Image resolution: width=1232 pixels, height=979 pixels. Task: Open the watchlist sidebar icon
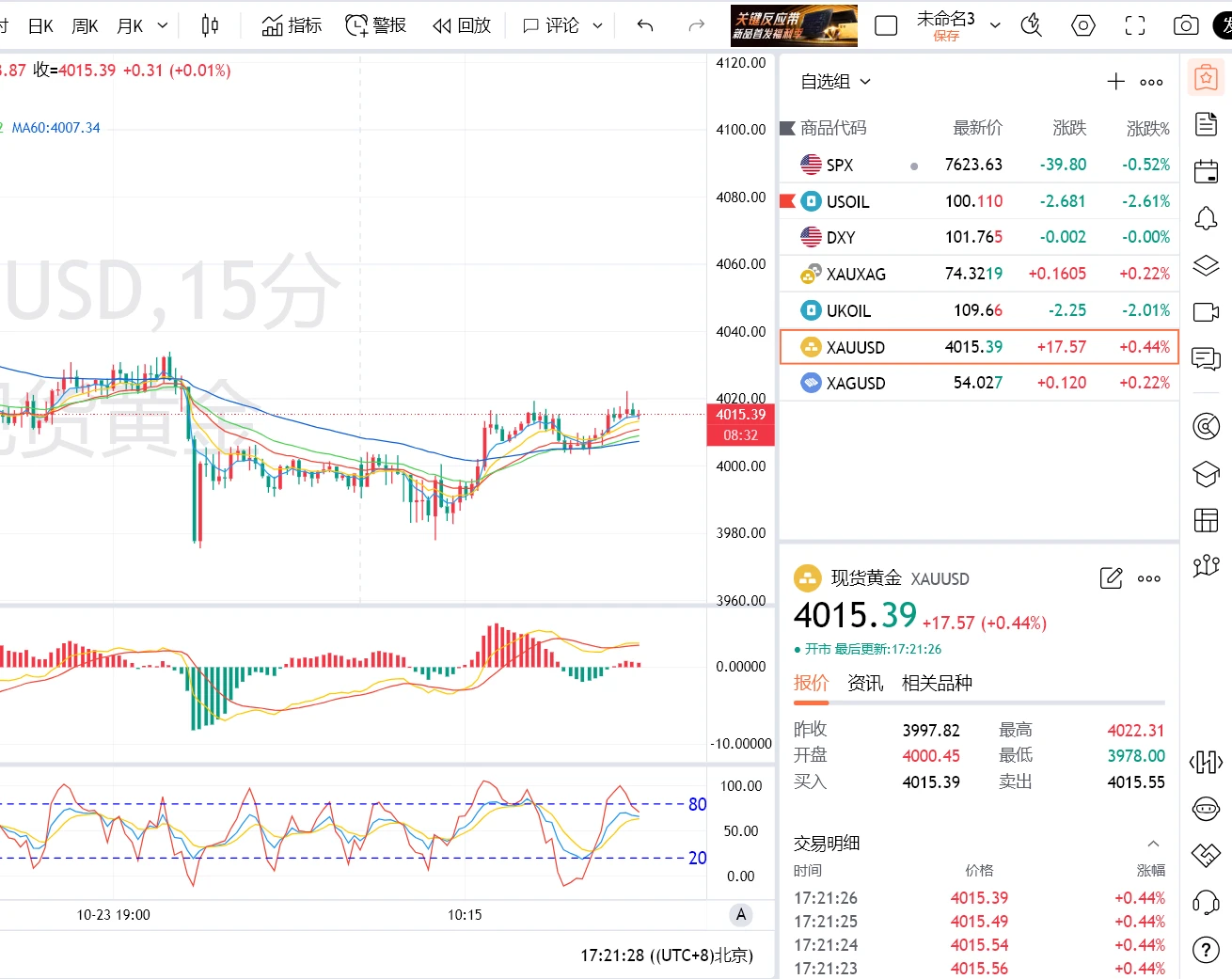(1206, 78)
